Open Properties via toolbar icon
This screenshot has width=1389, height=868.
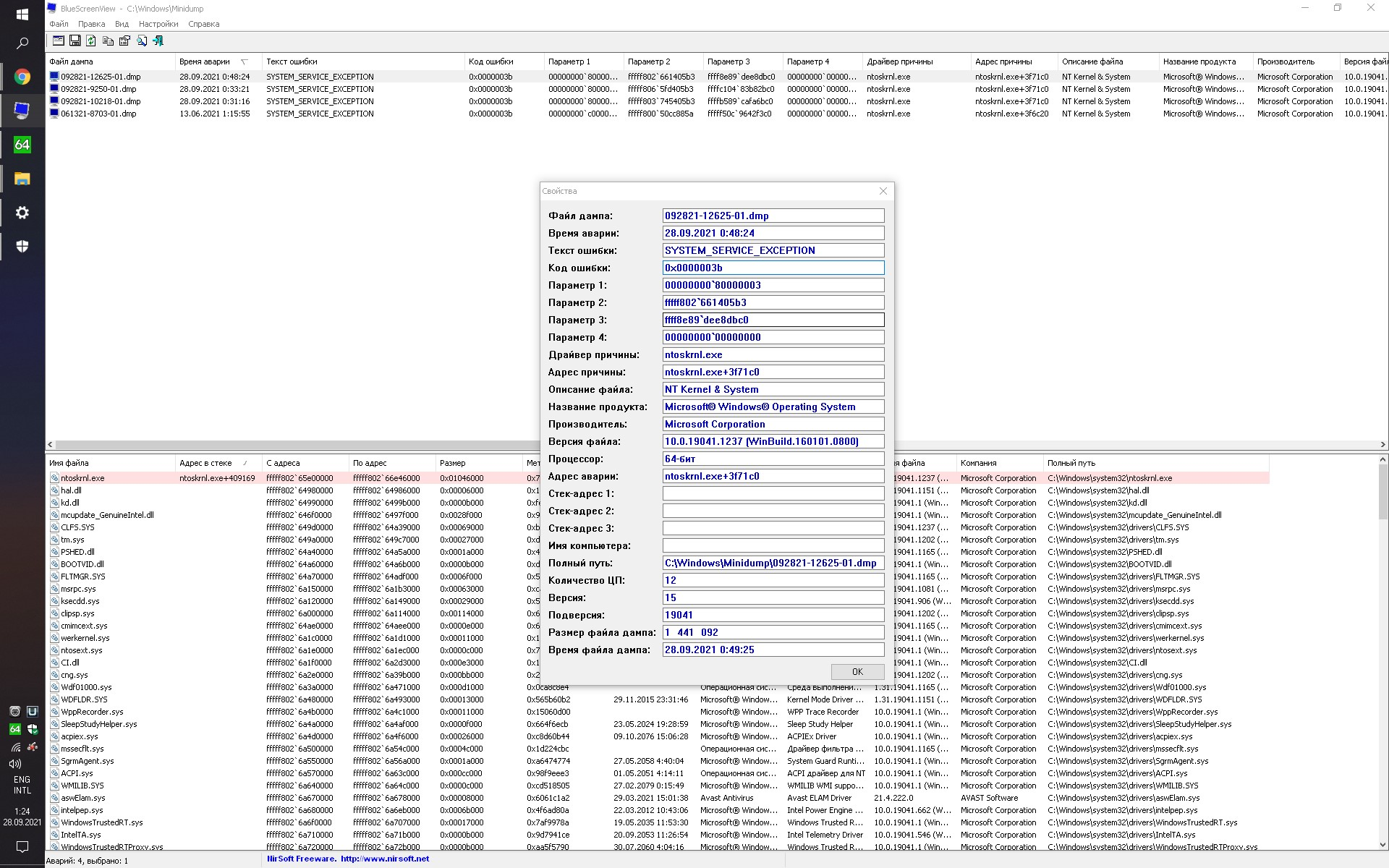click(x=124, y=41)
